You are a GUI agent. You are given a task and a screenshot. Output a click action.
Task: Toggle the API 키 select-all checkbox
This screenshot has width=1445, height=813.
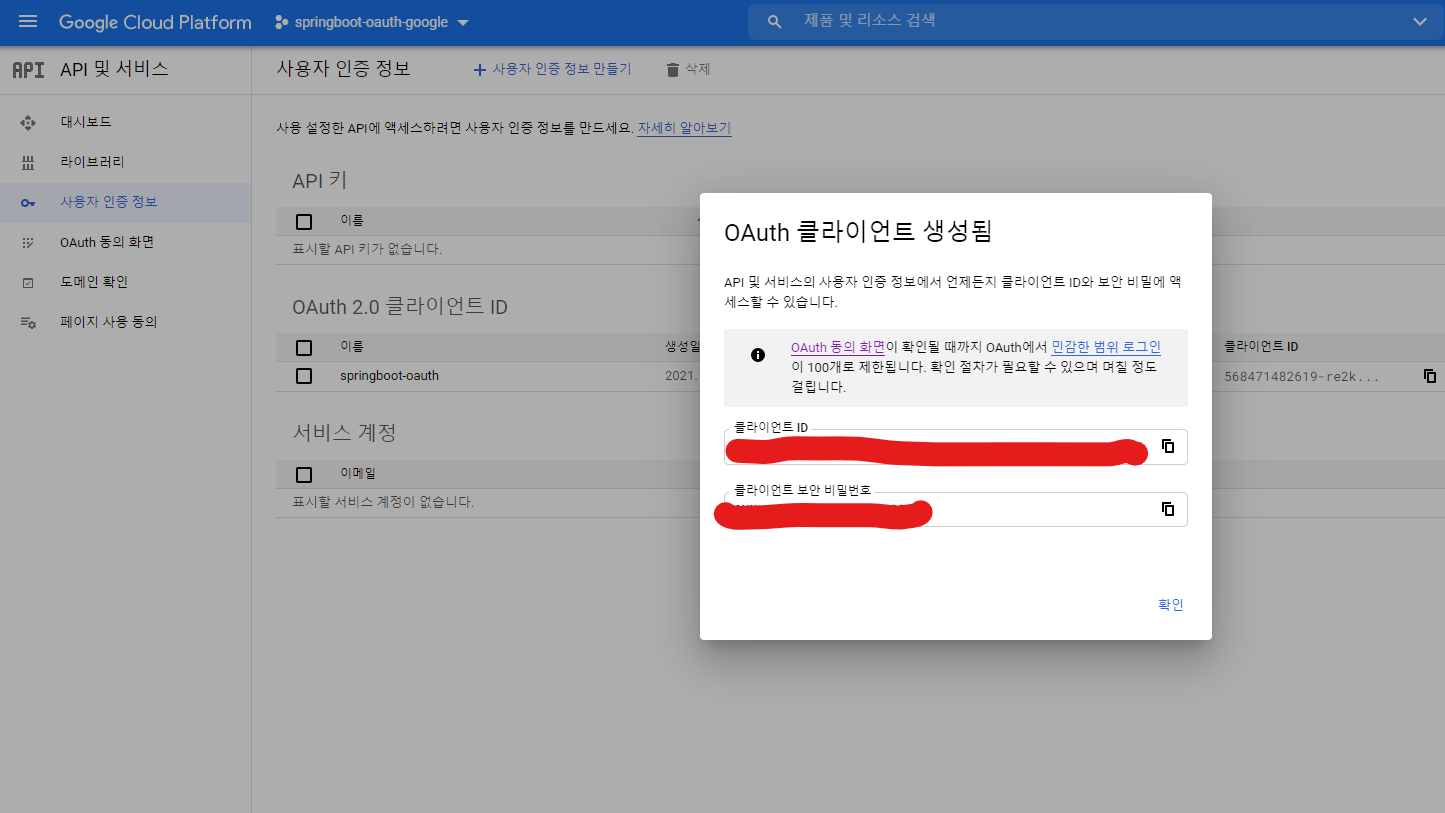(x=304, y=222)
